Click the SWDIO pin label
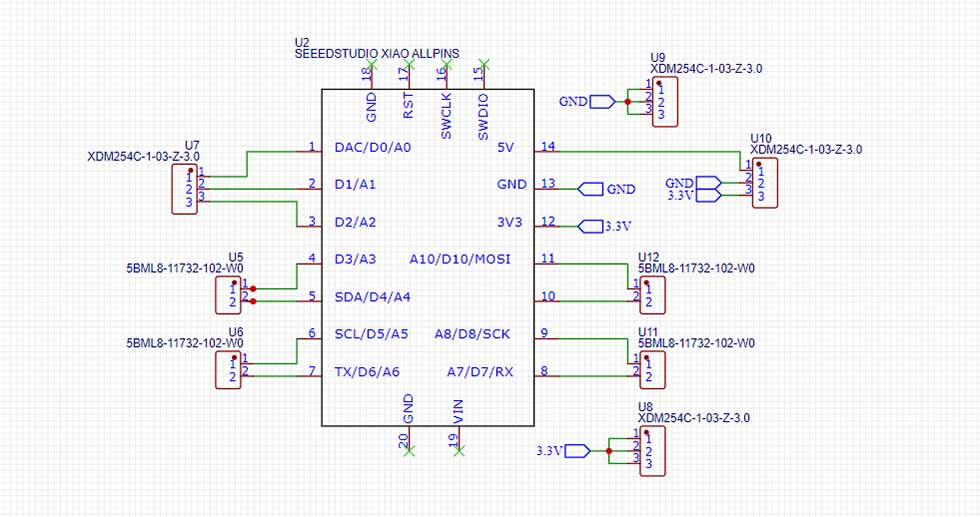 [x=483, y=117]
